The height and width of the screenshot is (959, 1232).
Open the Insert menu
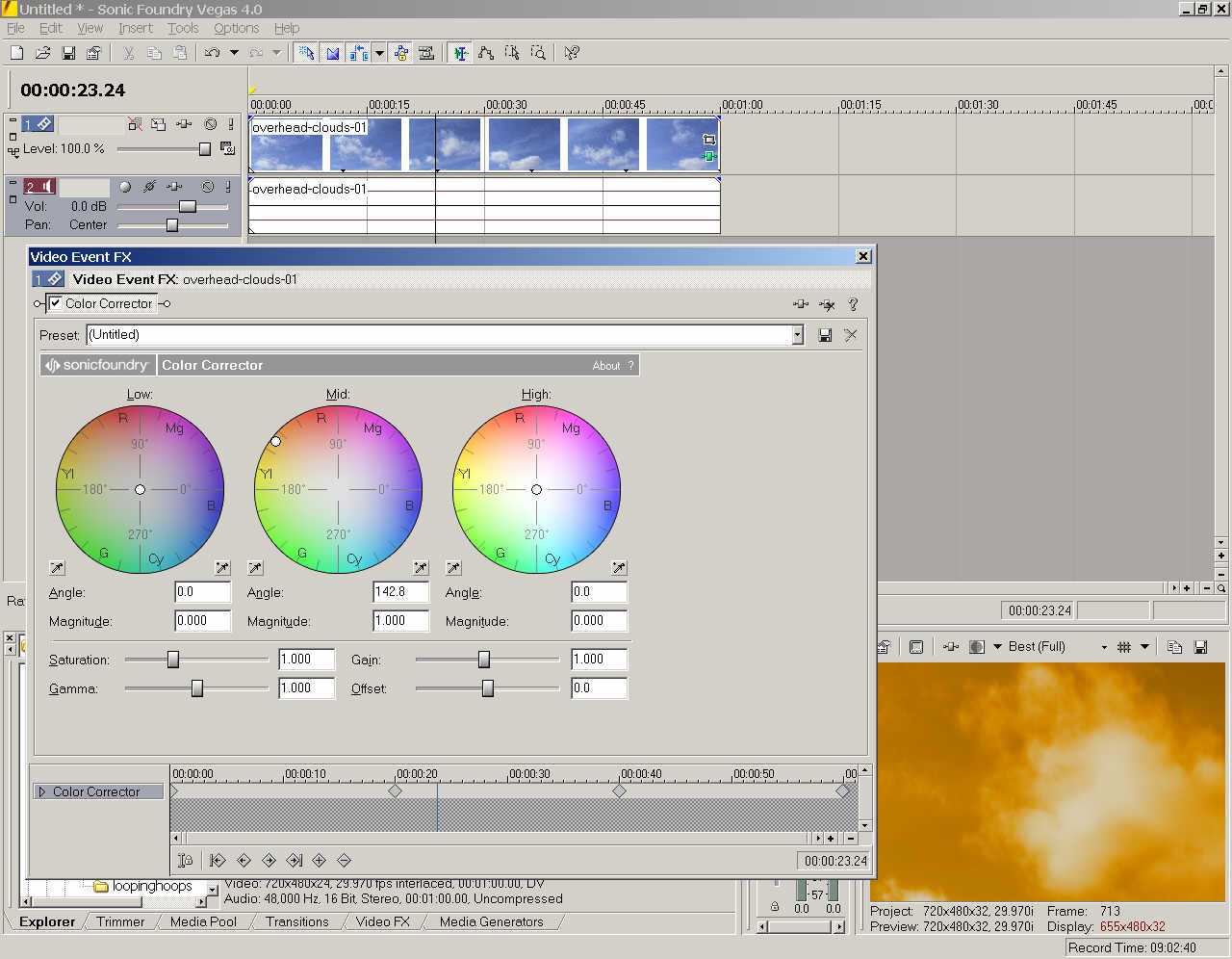point(136,28)
